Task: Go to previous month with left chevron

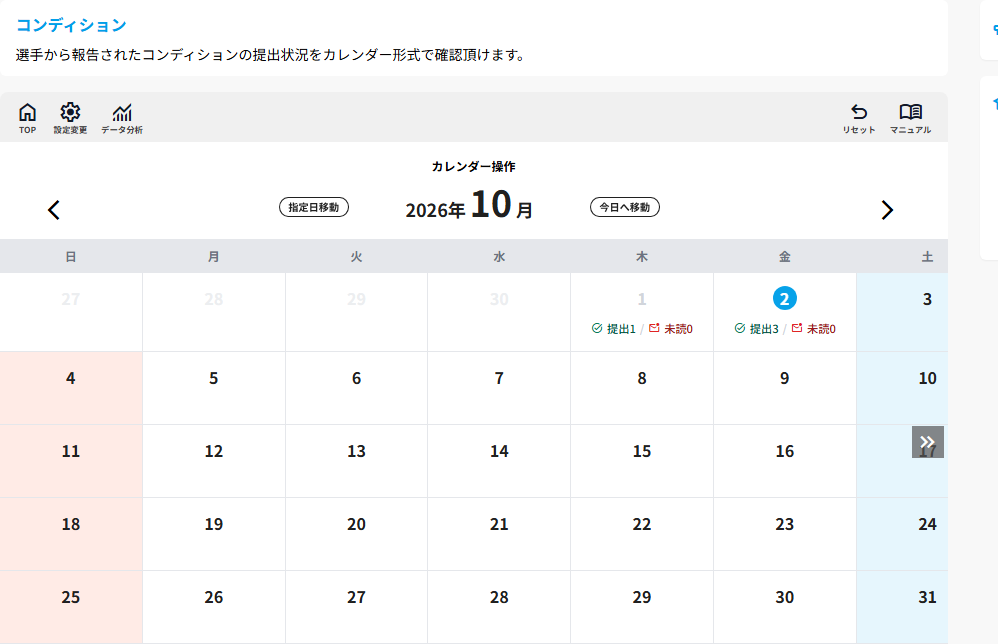Action: (54, 210)
